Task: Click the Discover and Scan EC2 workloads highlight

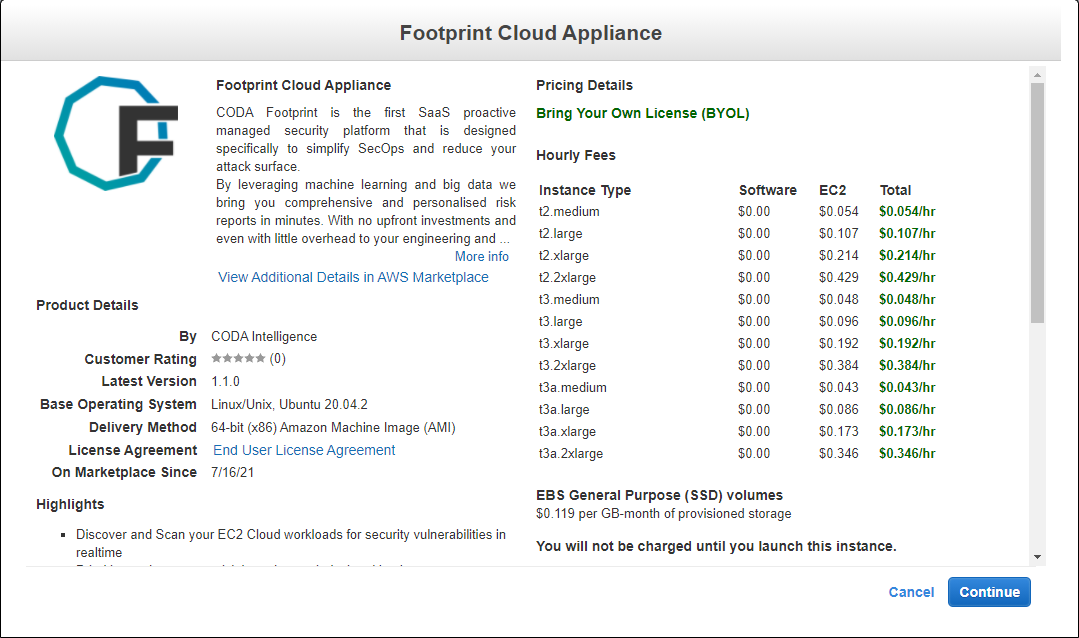Action: (290, 543)
